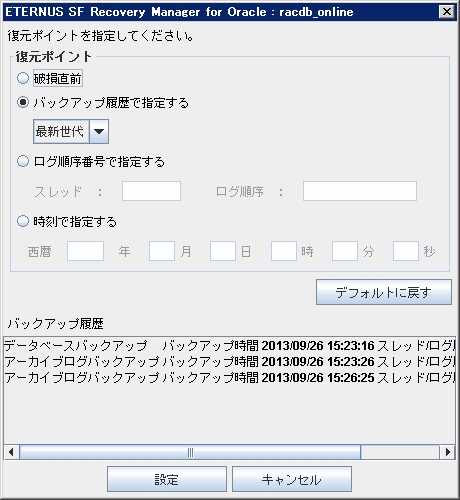Image resolution: width=460 pixels, height=500 pixels.
Task: Select バックアップ履歴で指定する radio option
Action: click(x=23, y=102)
